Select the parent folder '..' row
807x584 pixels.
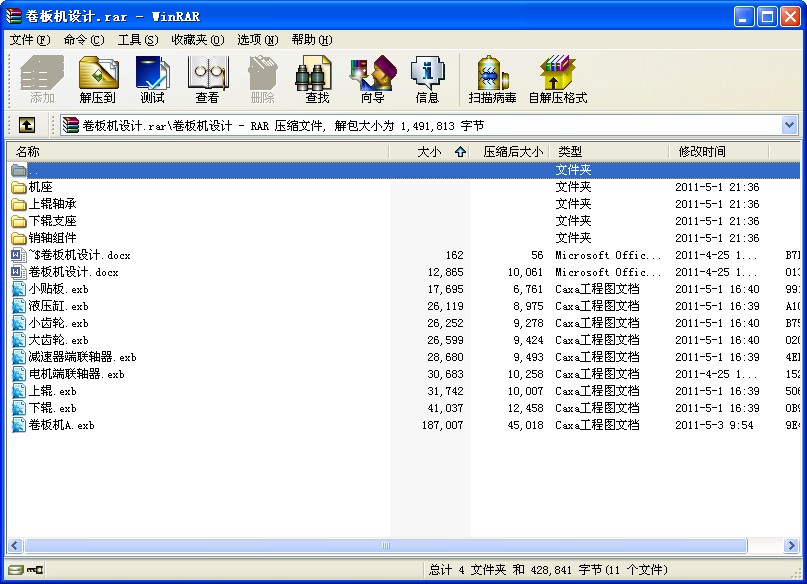pyautogui.click(x=405, y=170)
